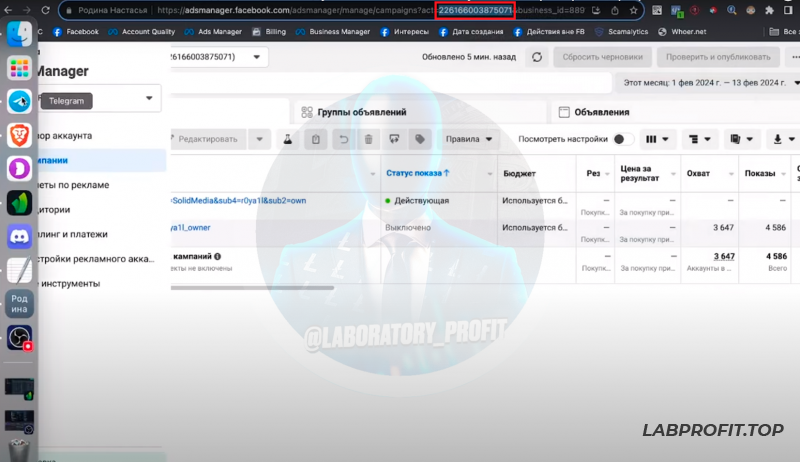The width and height of the screenshot is (800, 462).
Task: Click the 'Охват' column header
Action: click(x=698, y=173)
